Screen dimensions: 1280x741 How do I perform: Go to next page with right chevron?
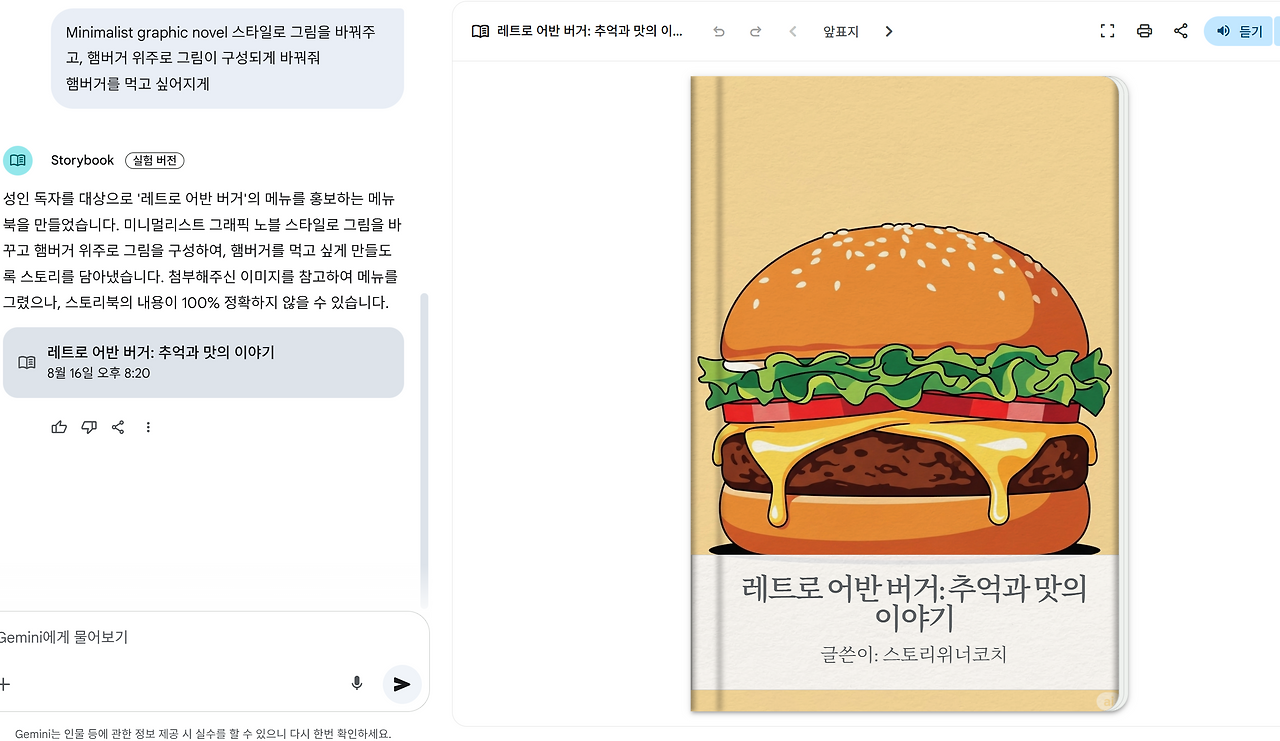(x=889, y=32)
